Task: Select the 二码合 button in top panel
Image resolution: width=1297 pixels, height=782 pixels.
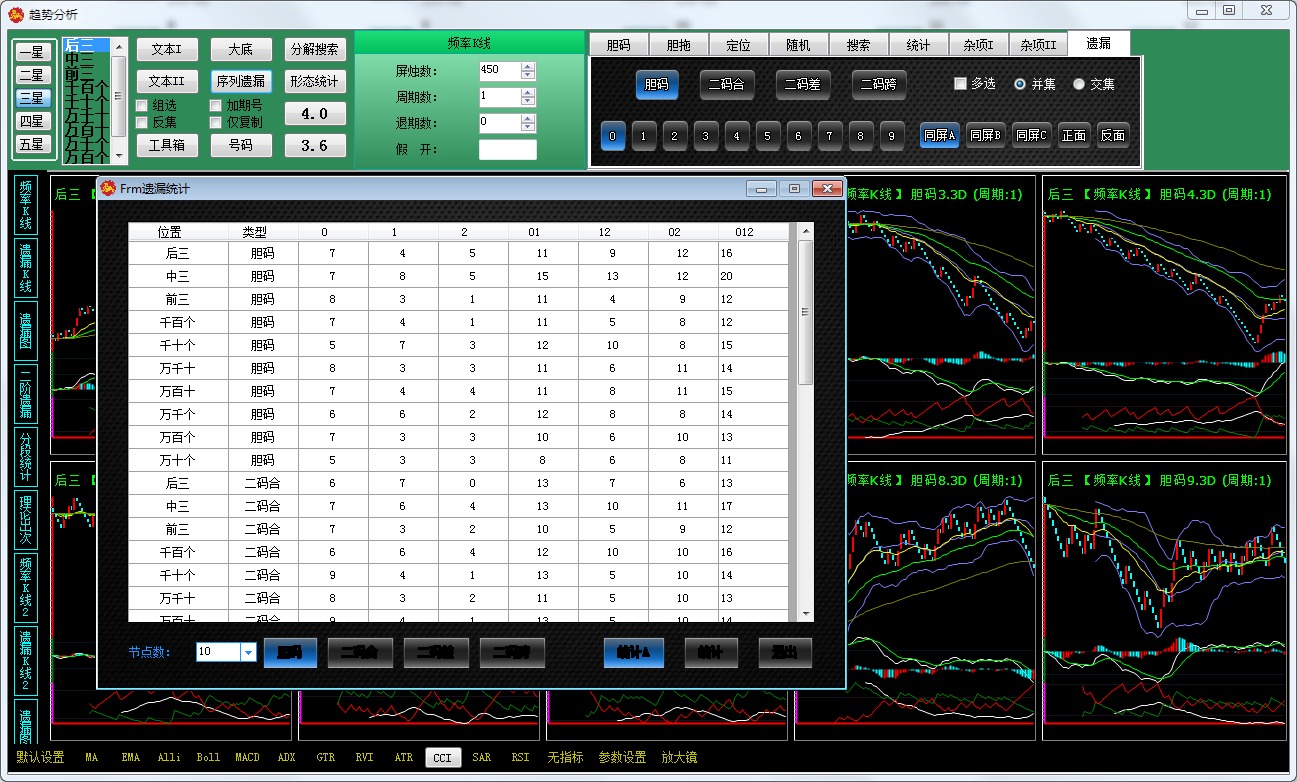Action: coord(727,85)
